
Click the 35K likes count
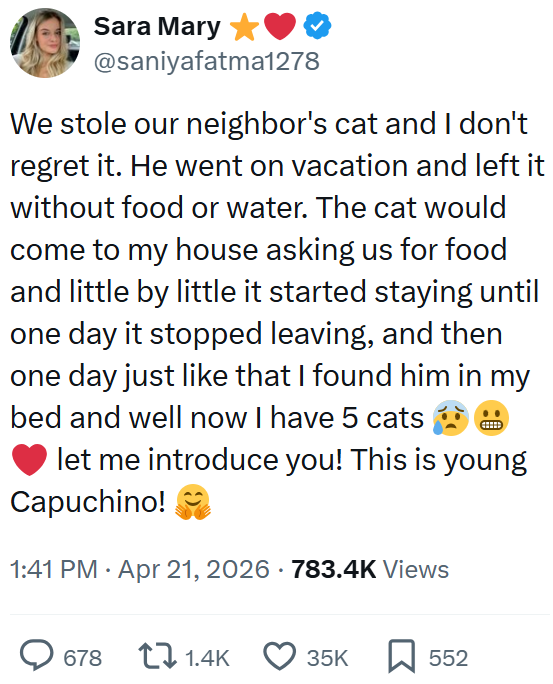point(328,658)
